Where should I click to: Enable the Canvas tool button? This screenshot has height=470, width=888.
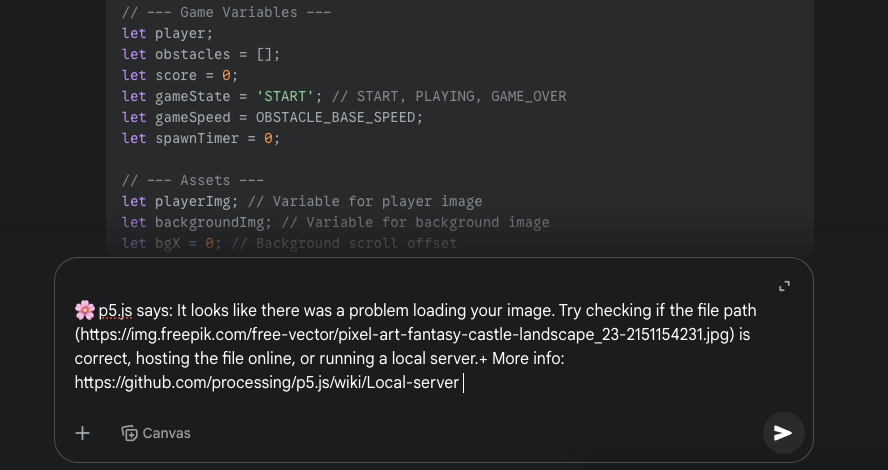[x=156, y=433]
